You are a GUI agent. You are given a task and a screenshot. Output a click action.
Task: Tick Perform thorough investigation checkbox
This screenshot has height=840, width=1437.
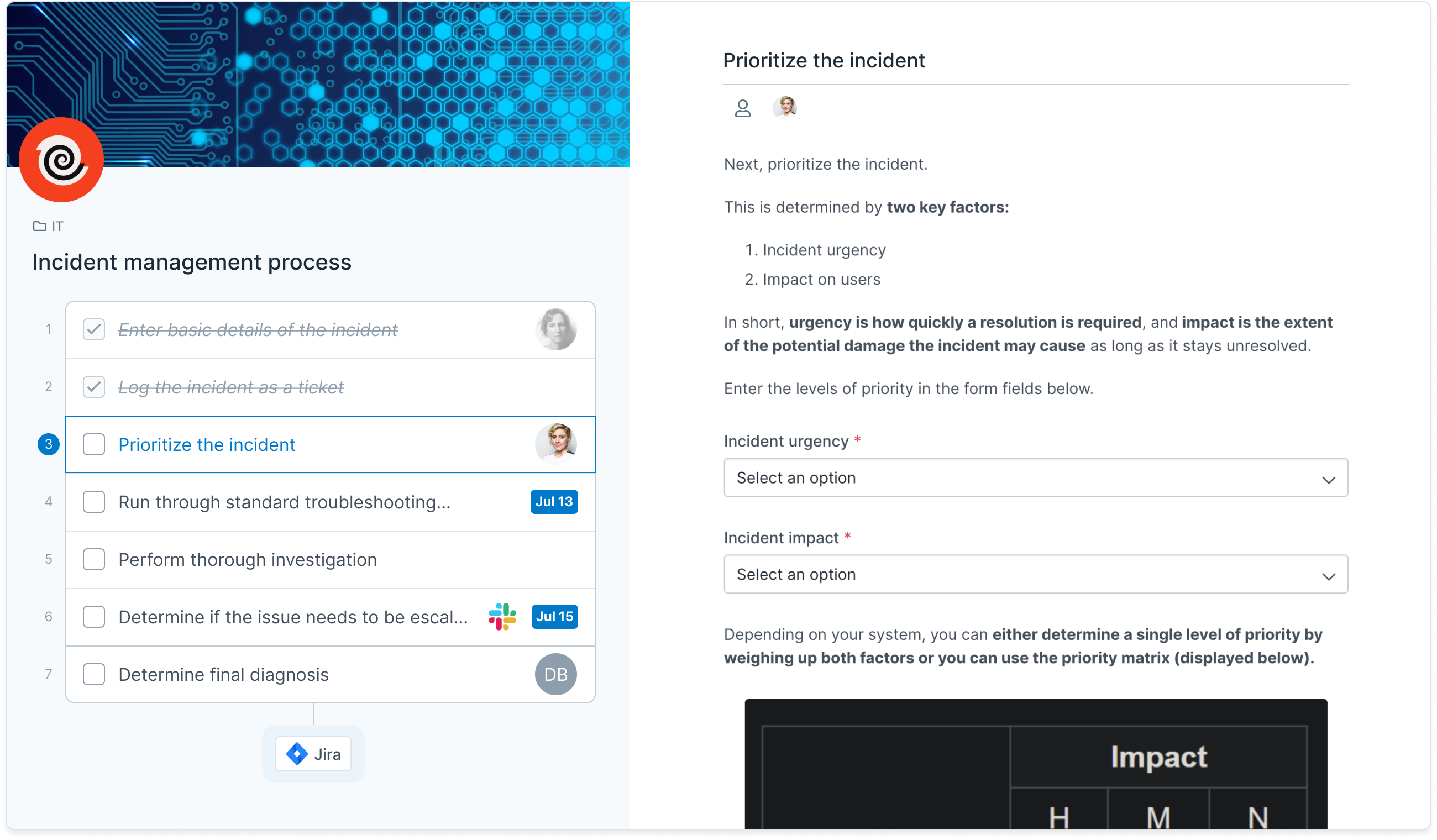click(x=94, y=560)
